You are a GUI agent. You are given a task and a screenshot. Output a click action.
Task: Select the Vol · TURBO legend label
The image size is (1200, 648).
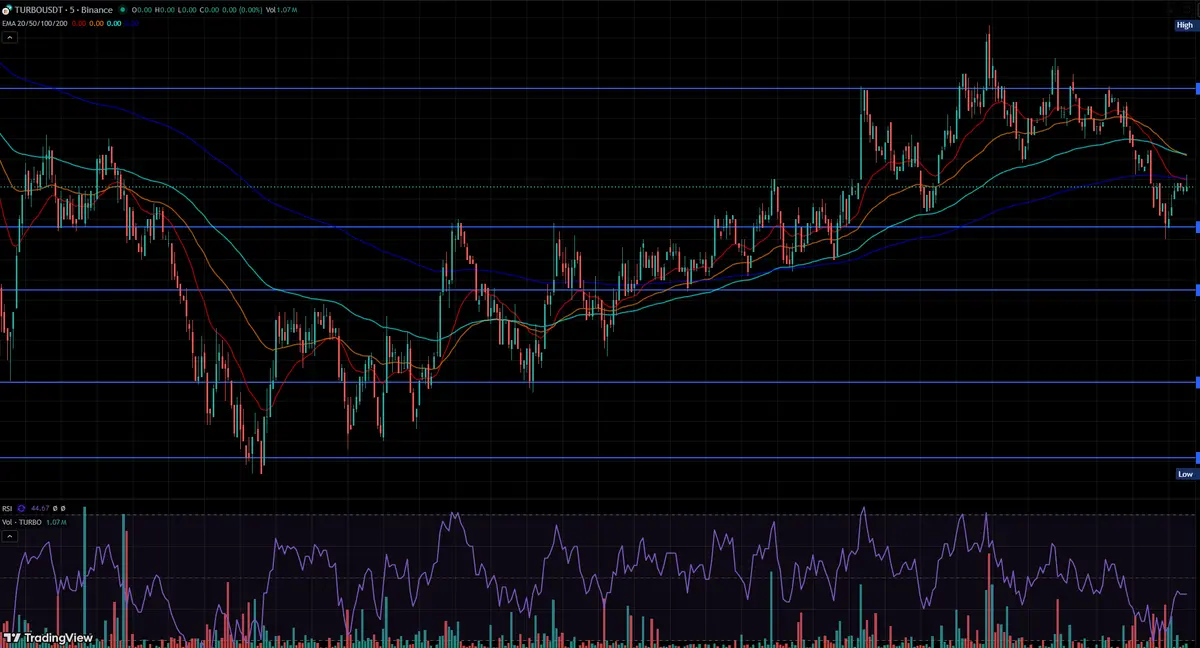(x=22, y=522)
